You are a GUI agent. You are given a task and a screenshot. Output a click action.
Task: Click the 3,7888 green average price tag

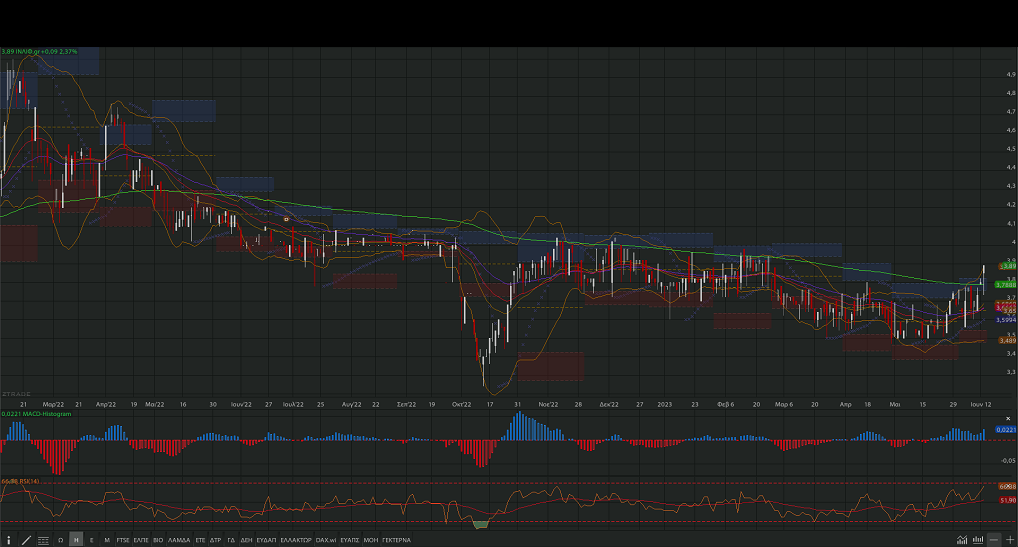tap(1006, 285)
